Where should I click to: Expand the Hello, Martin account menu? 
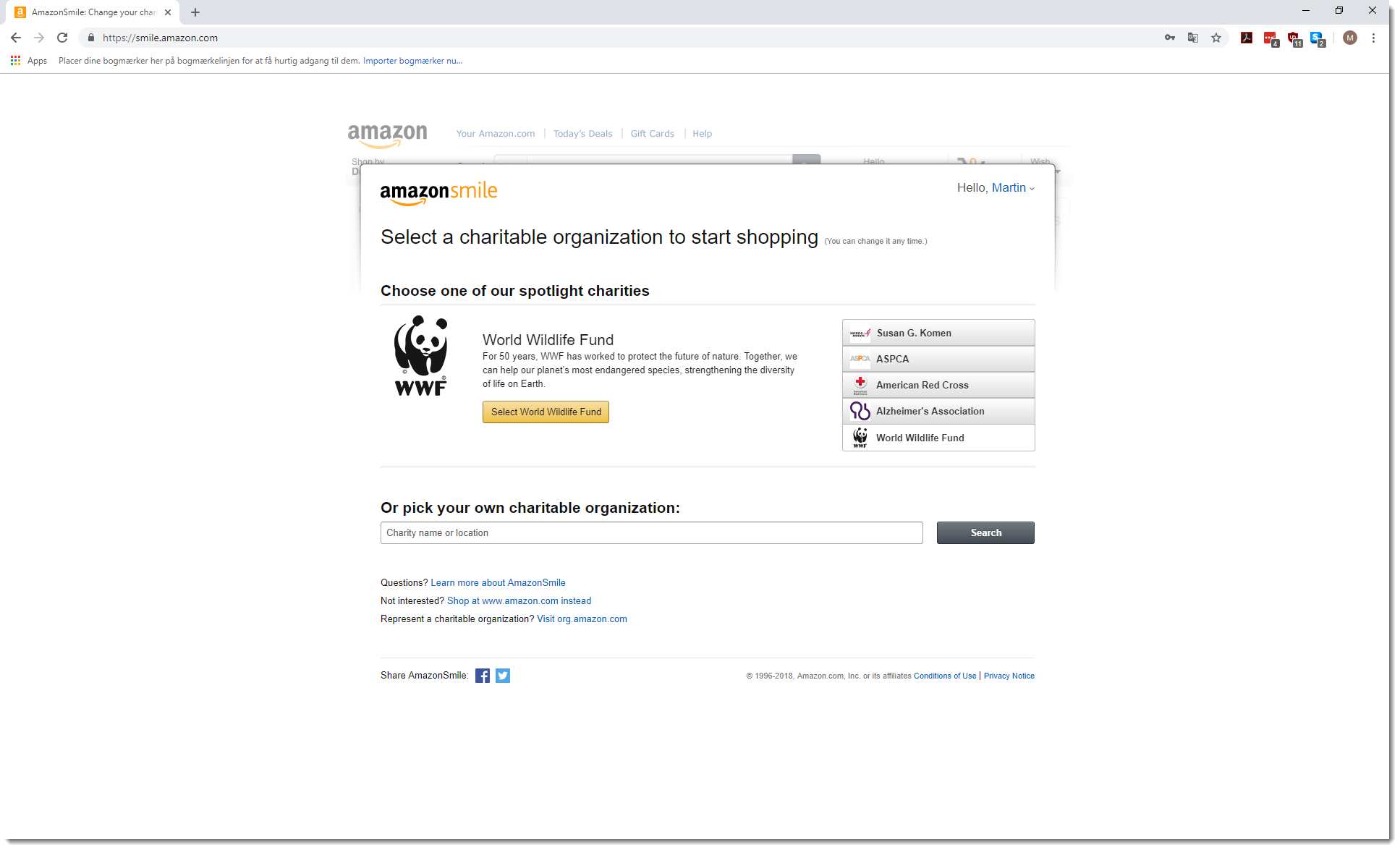point(996,187)
